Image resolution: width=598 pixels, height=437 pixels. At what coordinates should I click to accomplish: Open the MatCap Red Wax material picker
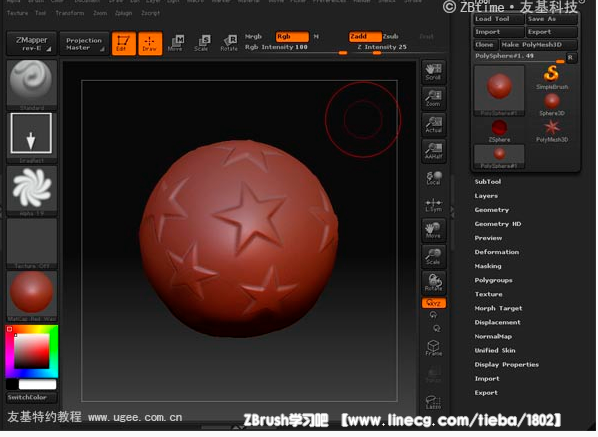[32, 296]
